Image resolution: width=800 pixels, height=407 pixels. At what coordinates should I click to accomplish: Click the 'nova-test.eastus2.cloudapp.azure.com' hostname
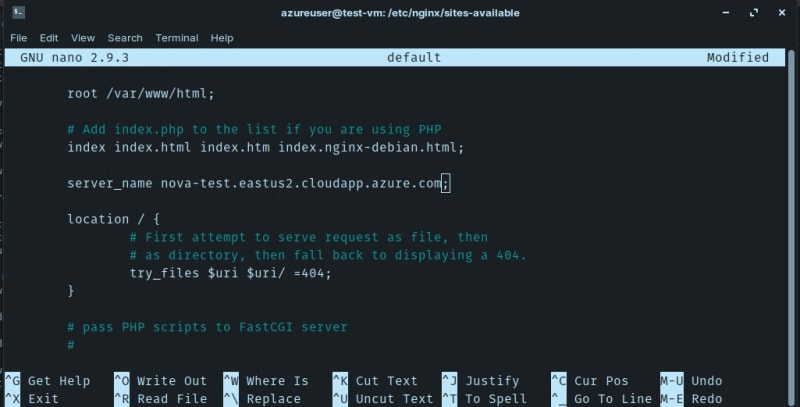point(301,184)
